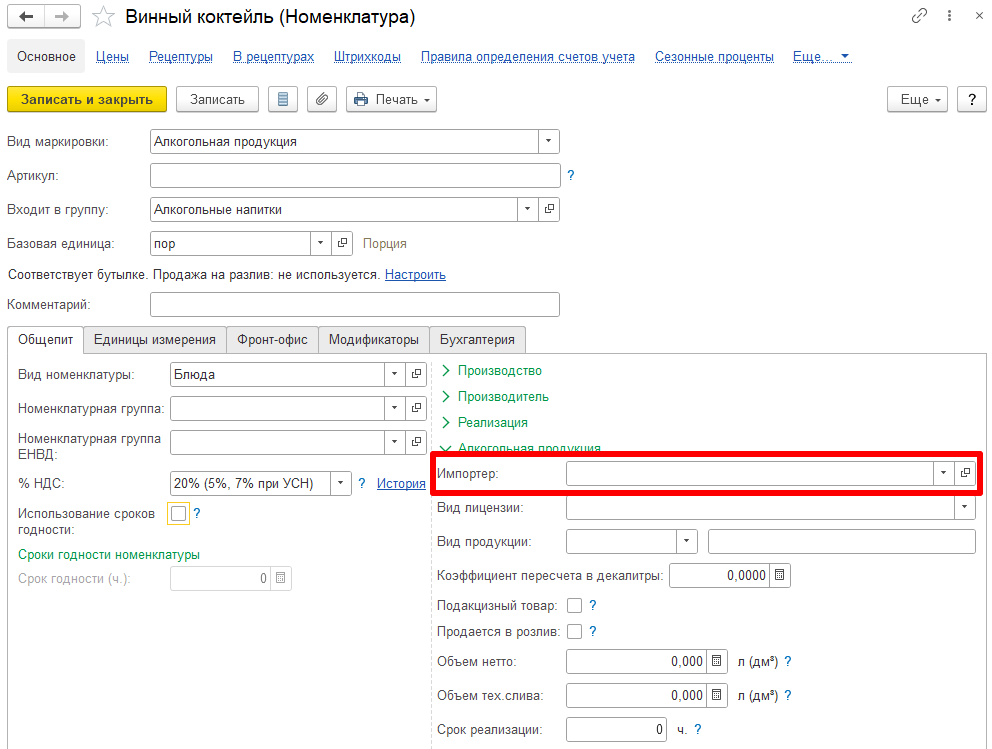Click Записать и закрыть button
Image resolution: width=992 pixels, height=749 pixels.
87,99
